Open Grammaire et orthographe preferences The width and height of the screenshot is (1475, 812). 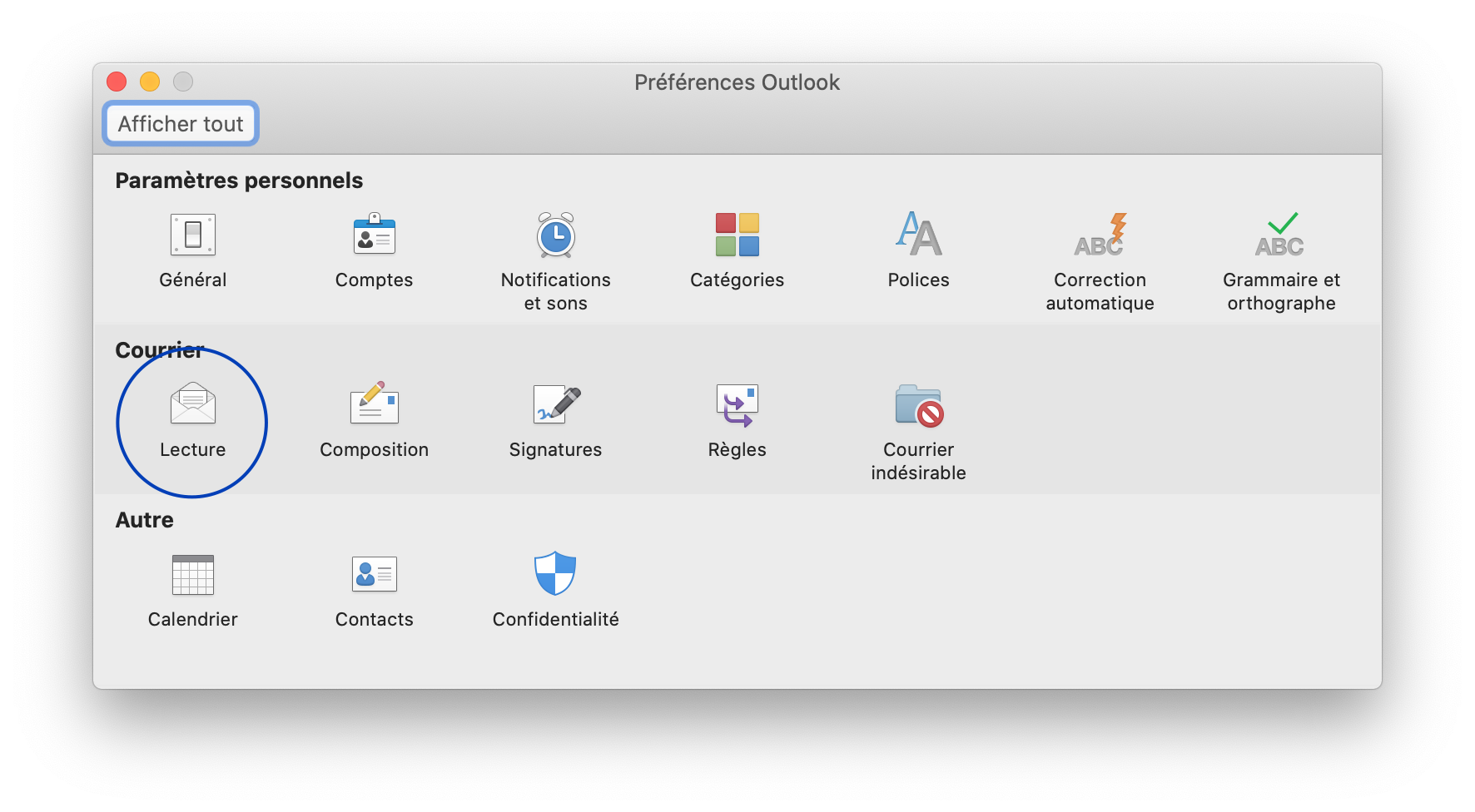tap(1281, 235)
